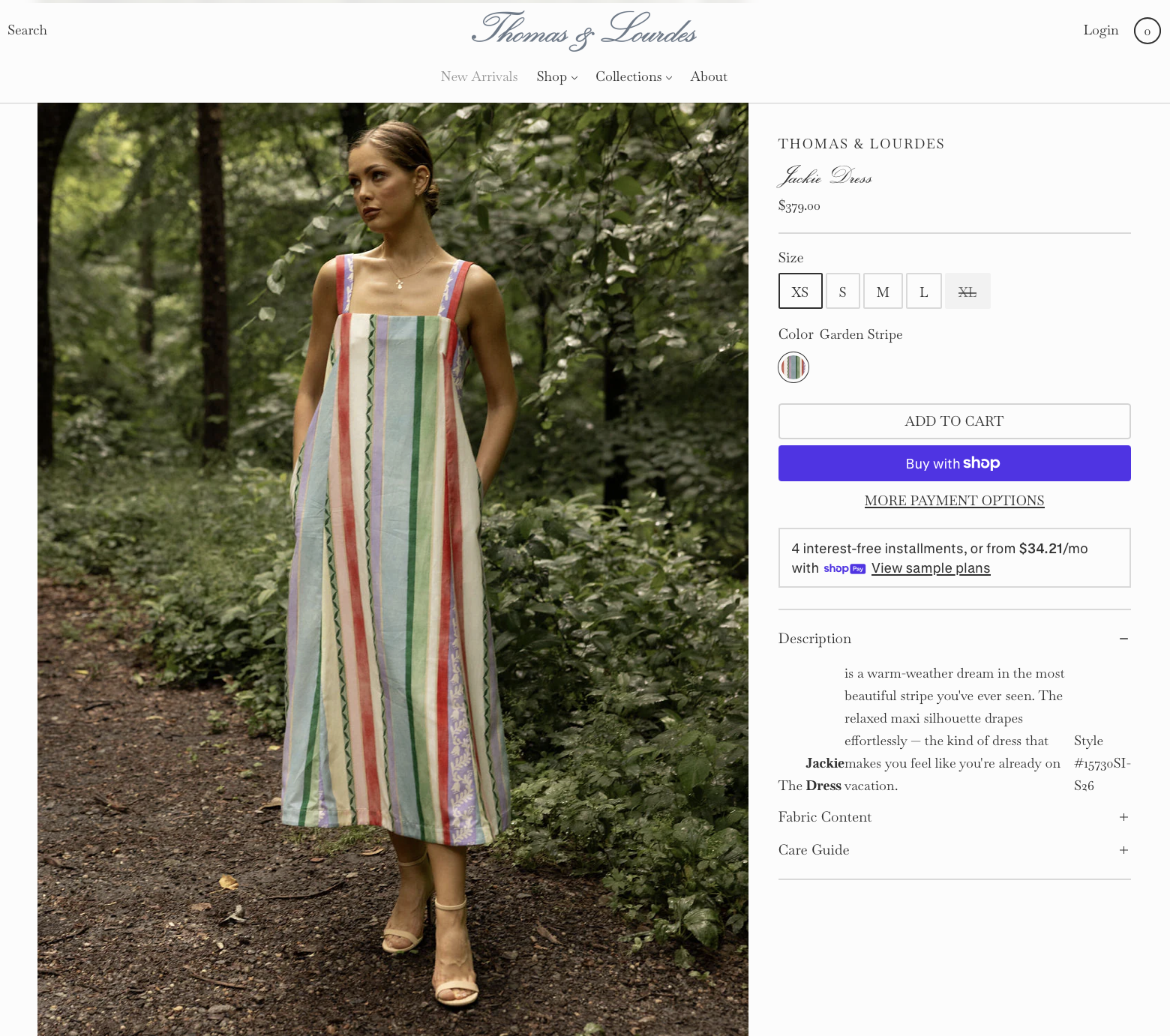Expand the Fabric Content section
Image resolution: width=1170 pixels, height=1036 pixels.
point(954,817)
